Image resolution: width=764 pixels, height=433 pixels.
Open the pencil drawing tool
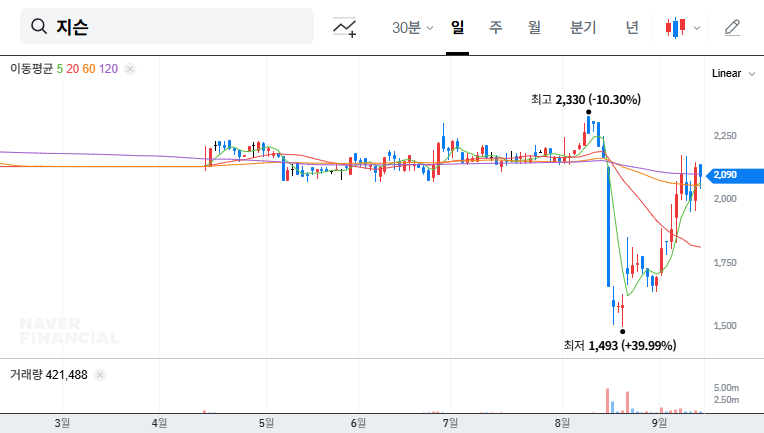point(732,28)
